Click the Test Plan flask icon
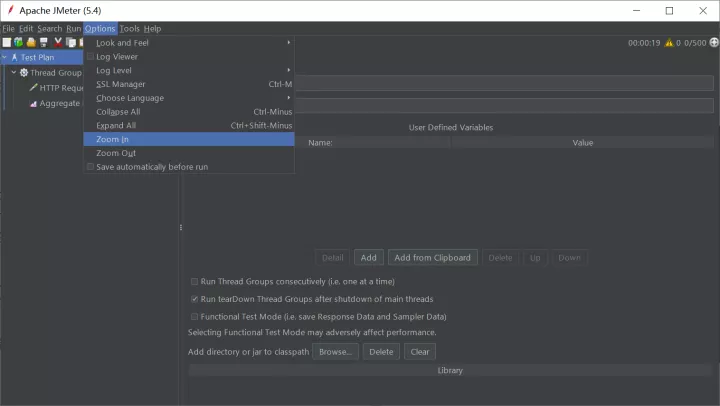The width and height of the screenshot is (720, 406). [14, 57]
